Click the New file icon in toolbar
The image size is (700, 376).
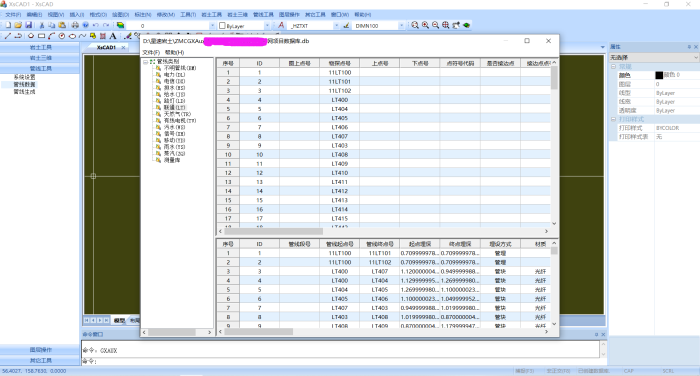coord(8,25)
